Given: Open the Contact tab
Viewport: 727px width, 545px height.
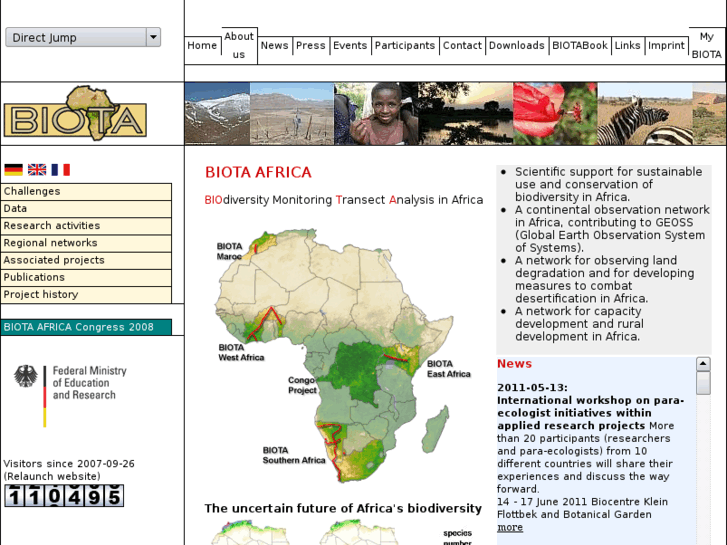Looking at the screenshot, I should (462, 45).
